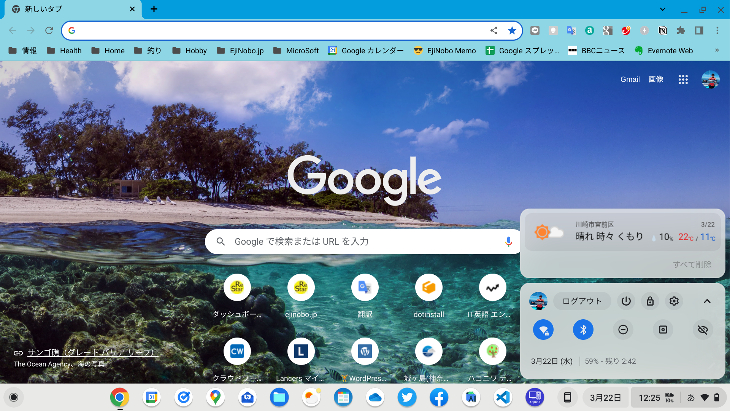This screenshot has height=411, width=730.
Task: Open Phone Hub icon in the shelf
Action: tap(568, 397)
